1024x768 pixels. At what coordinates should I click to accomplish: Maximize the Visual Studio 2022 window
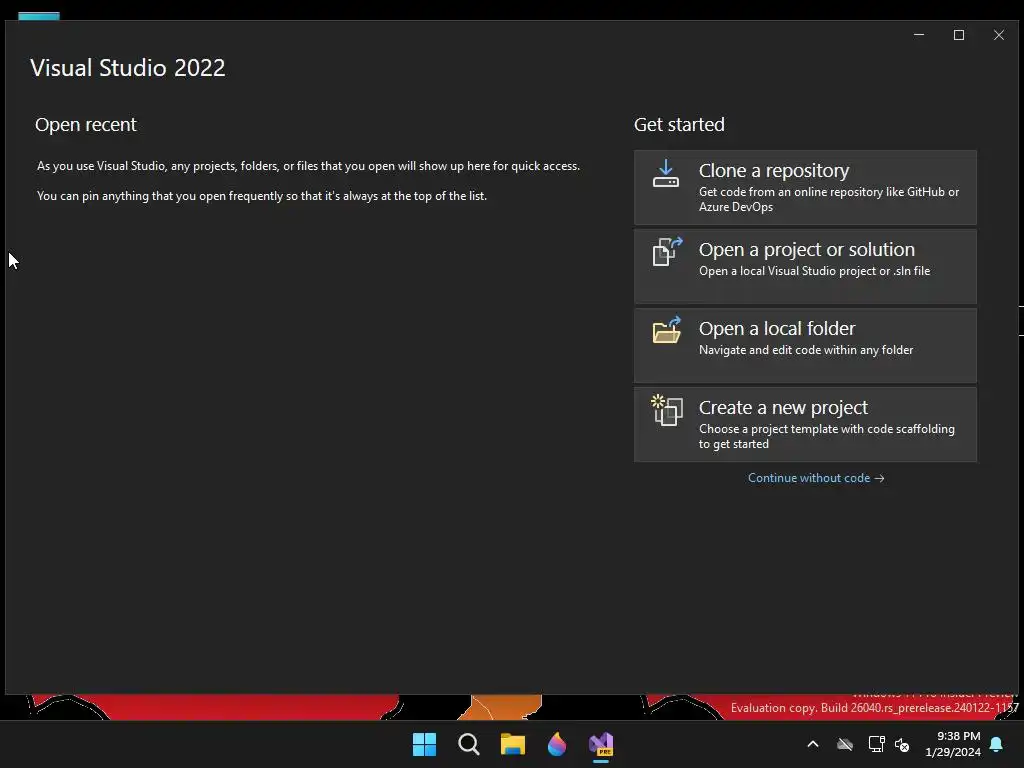click(x=959, y=35)
